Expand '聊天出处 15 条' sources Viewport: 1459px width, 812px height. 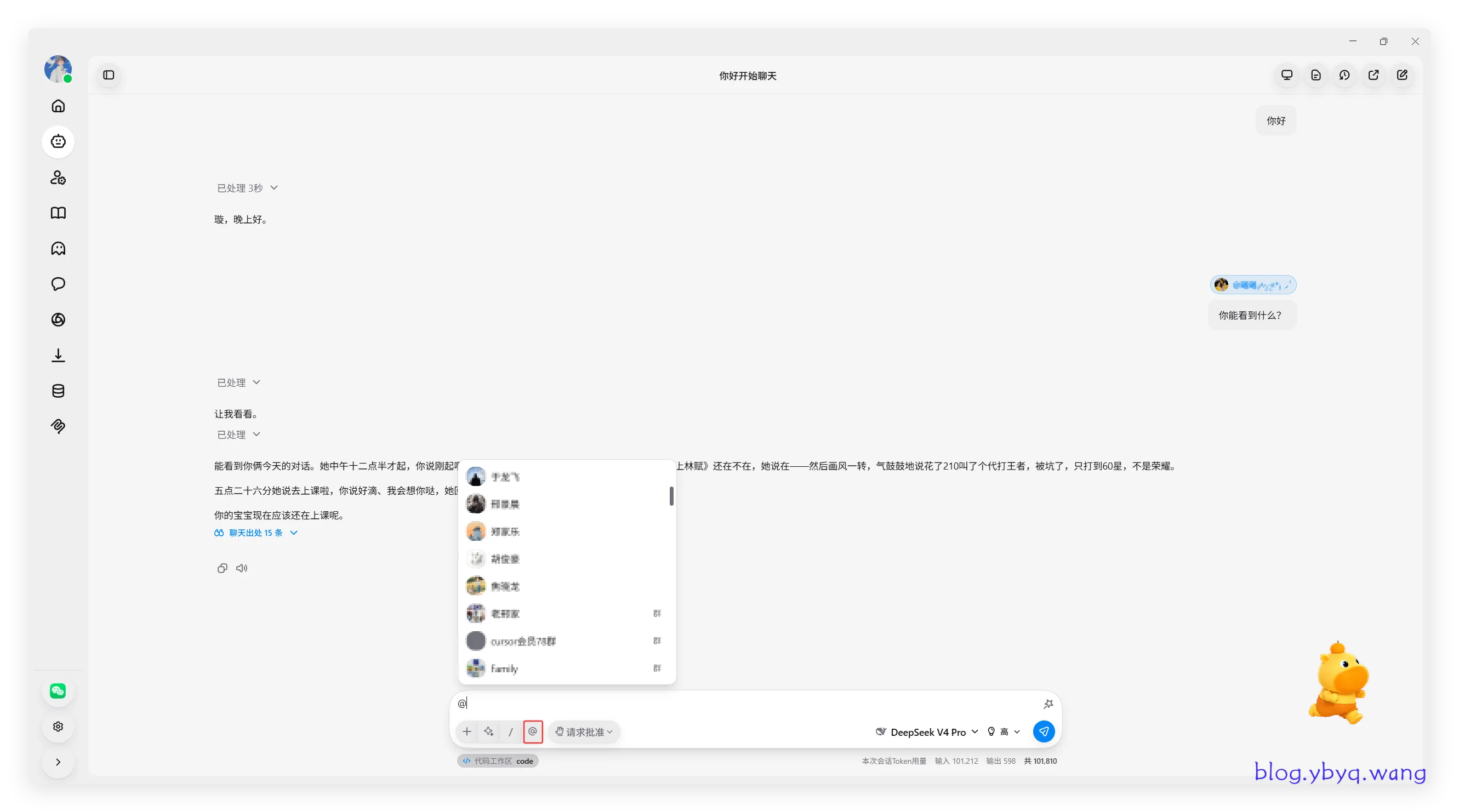pos(256,533)
